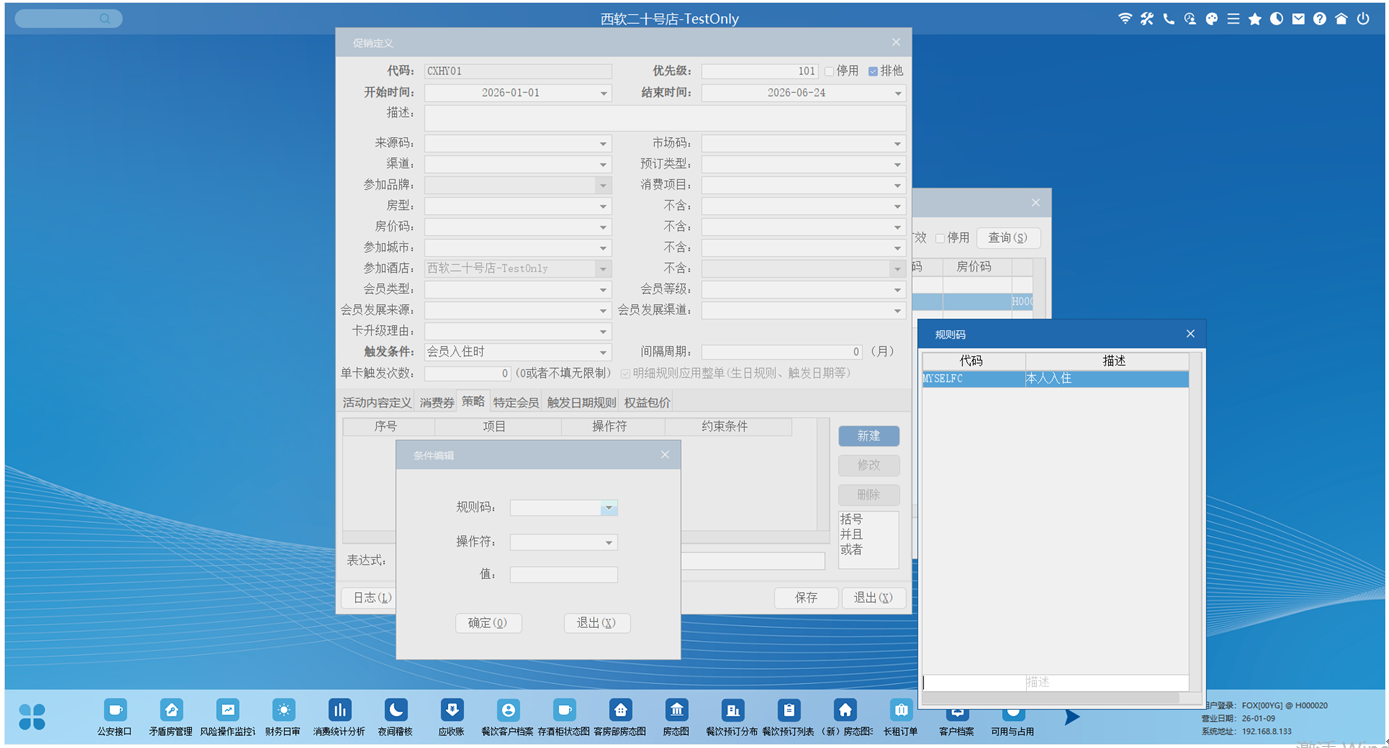The height and width of the screenshot is (748, 1389).
Task: Click the search box in top-left corner
Action: coord(69,19)
